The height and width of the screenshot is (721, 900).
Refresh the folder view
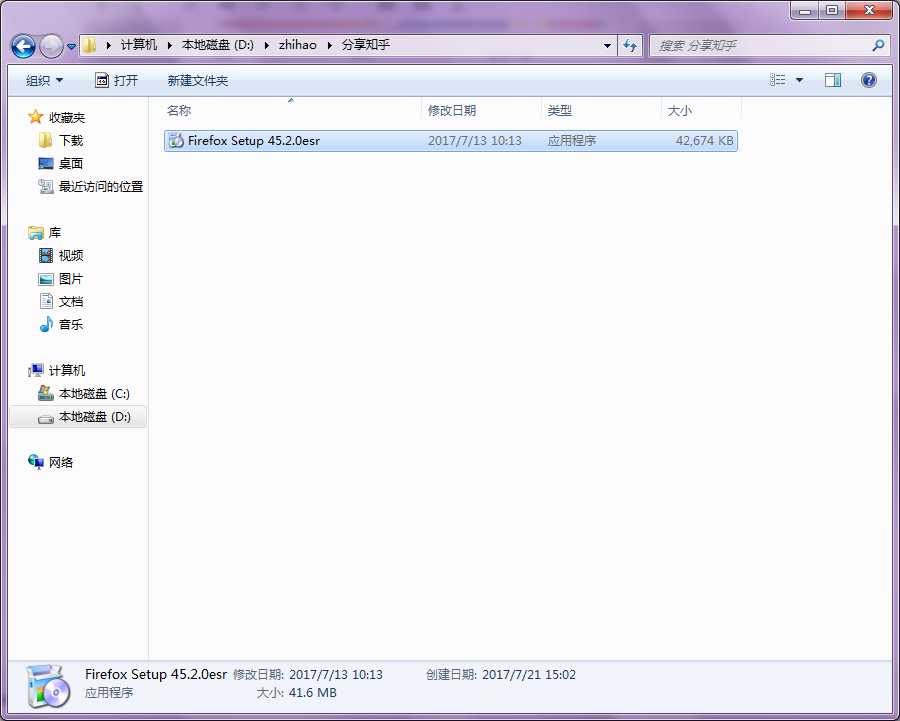[x=630, y=45]
